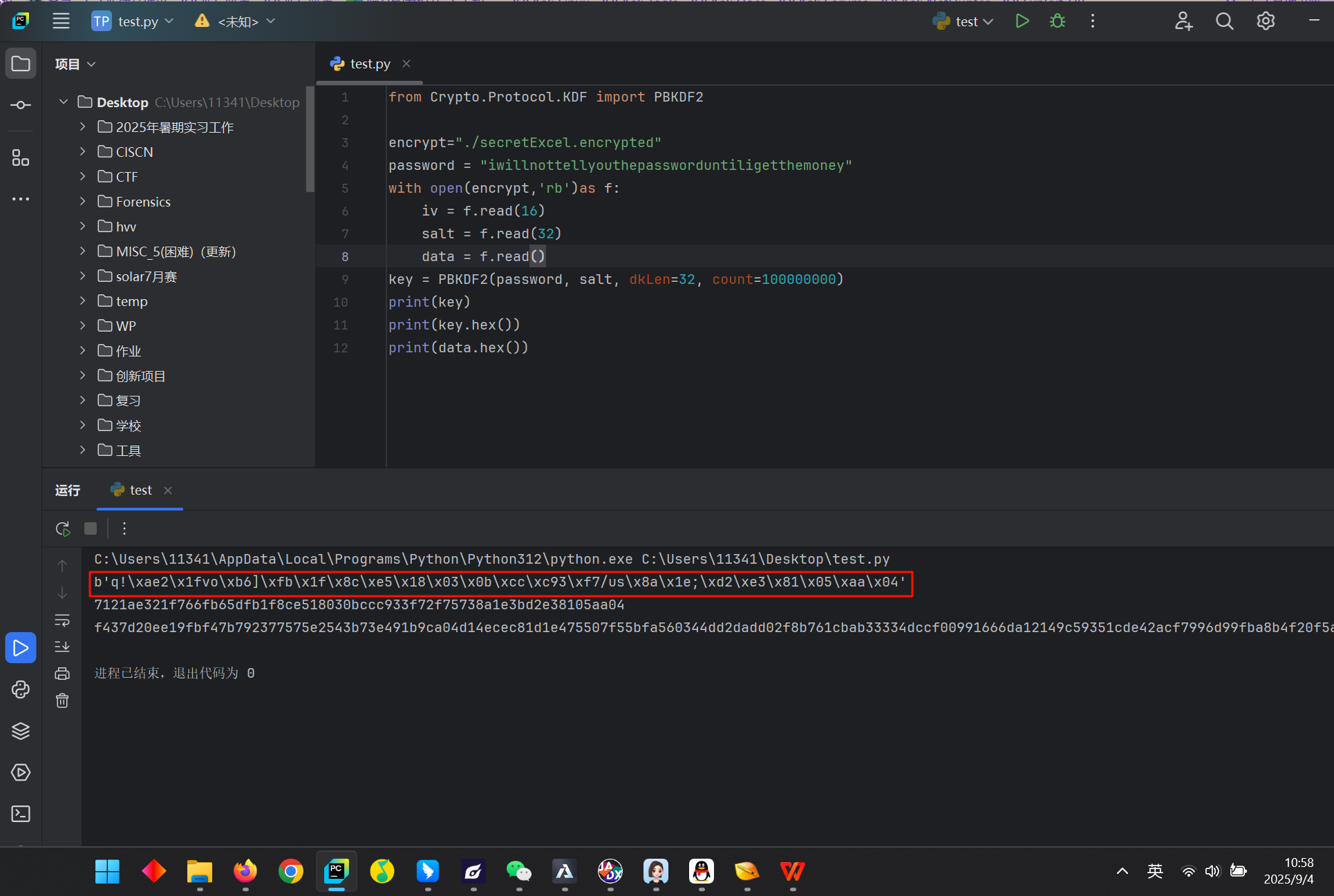
Task: Click the Rerun test icon
Action: (x=63, y=529)
